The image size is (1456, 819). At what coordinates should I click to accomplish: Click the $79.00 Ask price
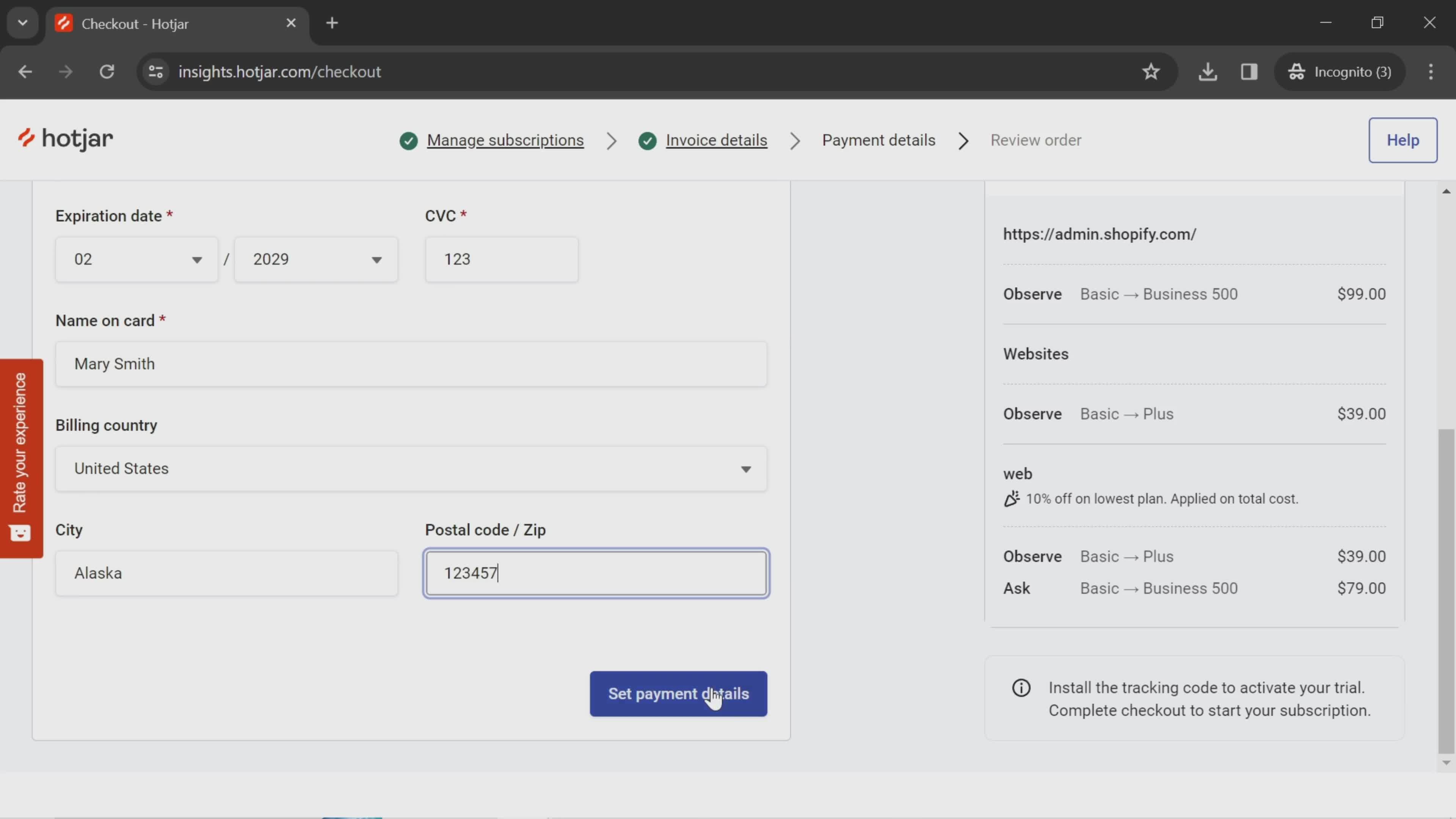coord(1361,588)
